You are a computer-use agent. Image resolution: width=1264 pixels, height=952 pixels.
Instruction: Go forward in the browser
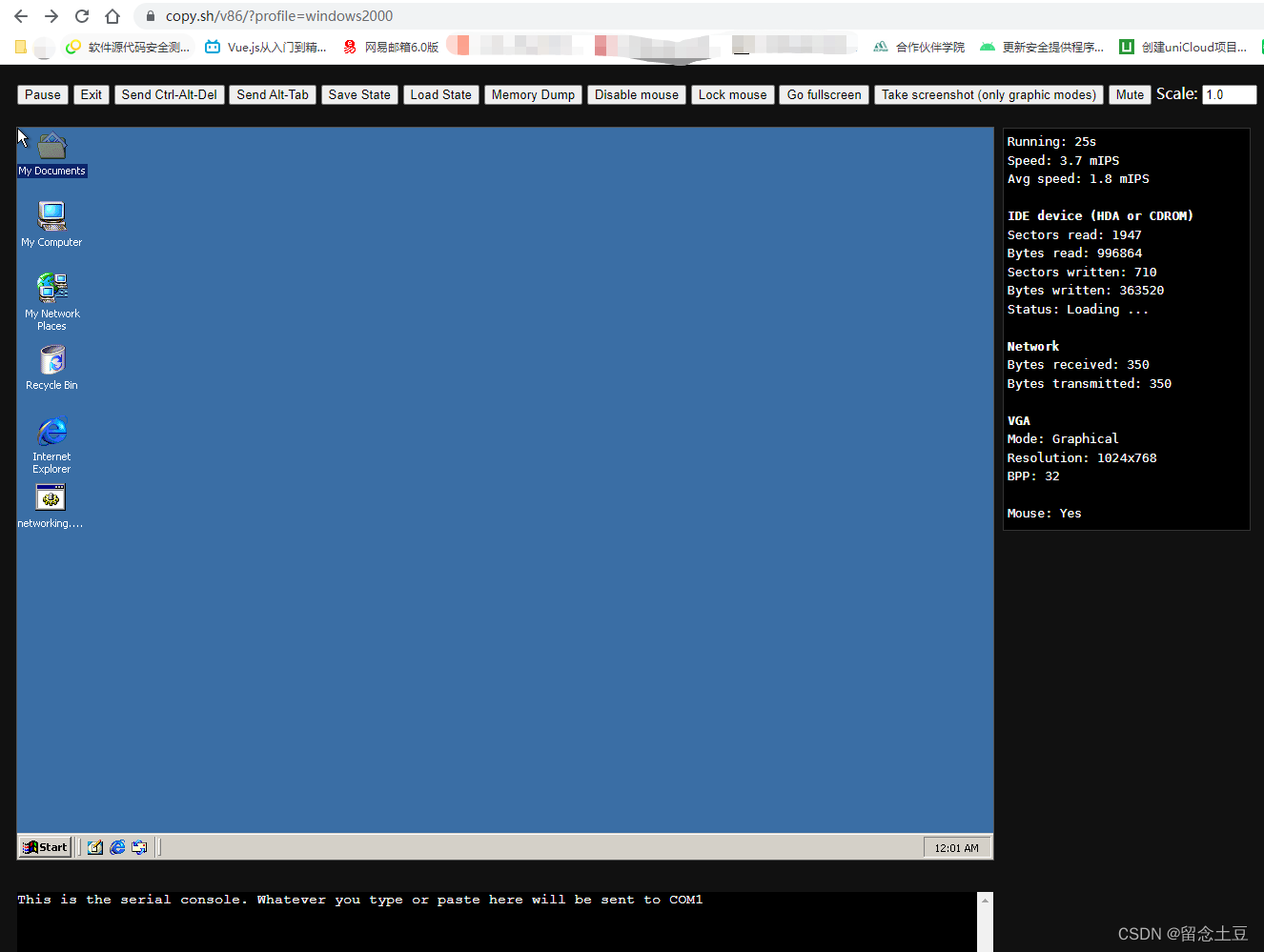pyautogui.click(x=51, y=16)
